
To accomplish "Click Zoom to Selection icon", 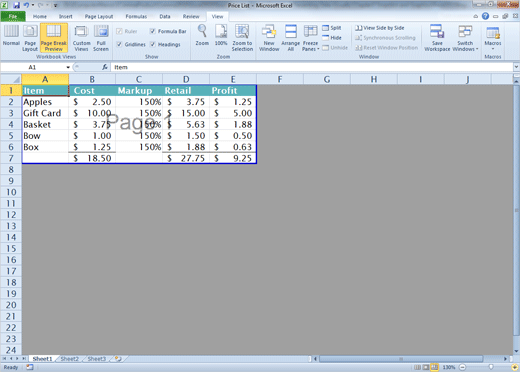I will pos(242,37).
